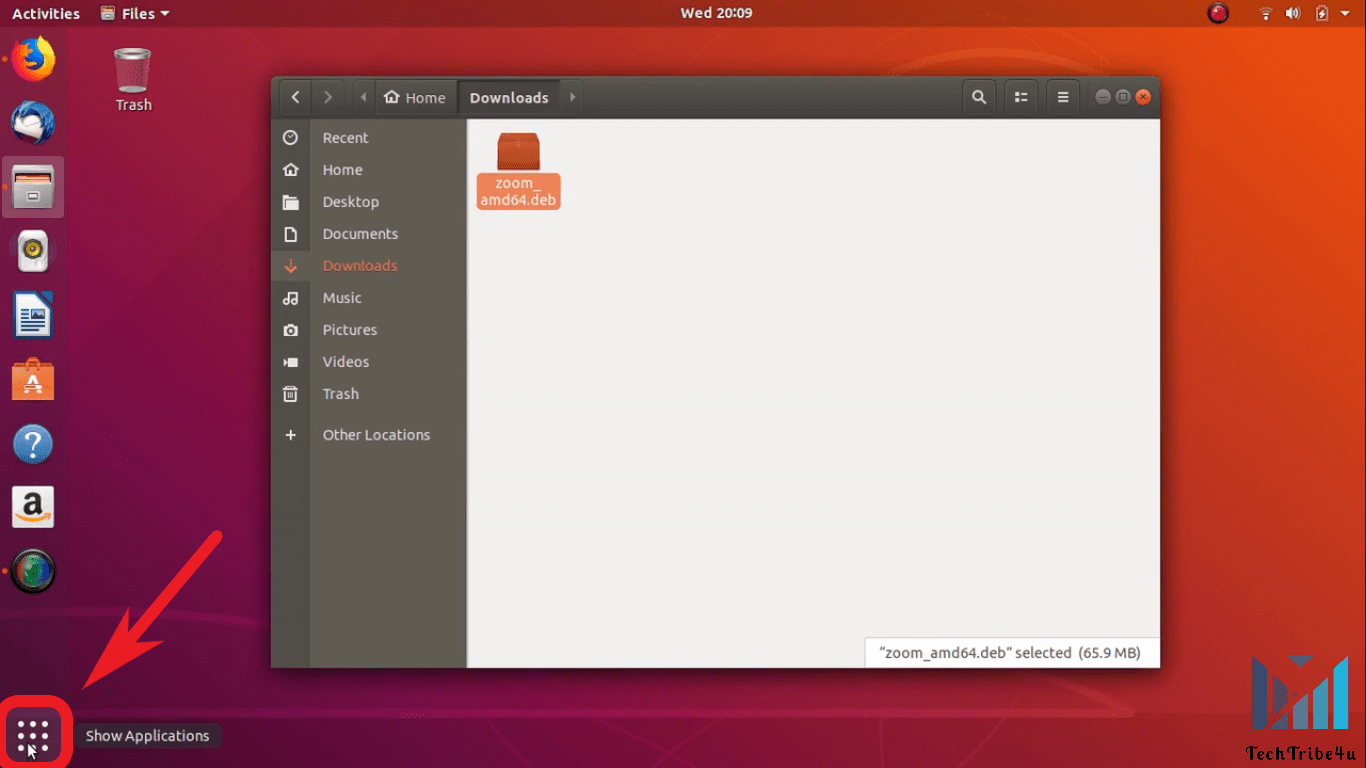Go back in the Files window

tap(295, 97)
